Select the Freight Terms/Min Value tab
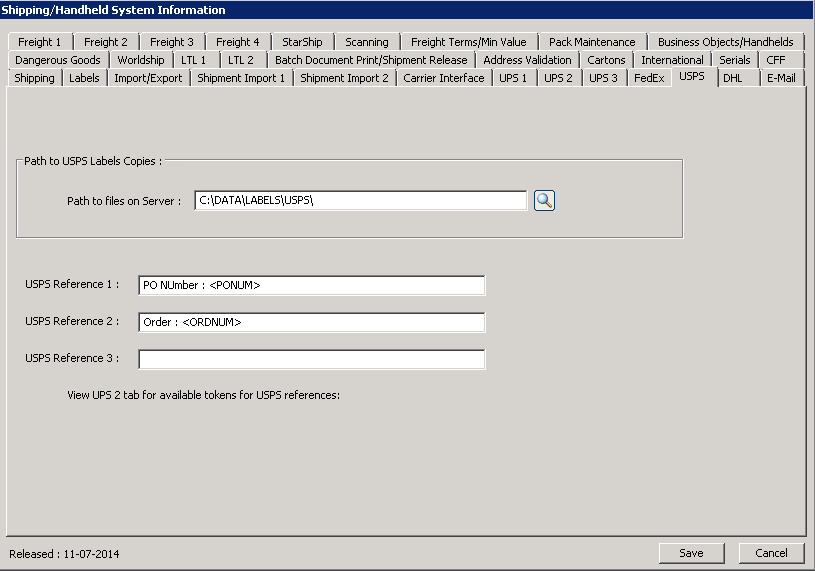 click(469, 42)
